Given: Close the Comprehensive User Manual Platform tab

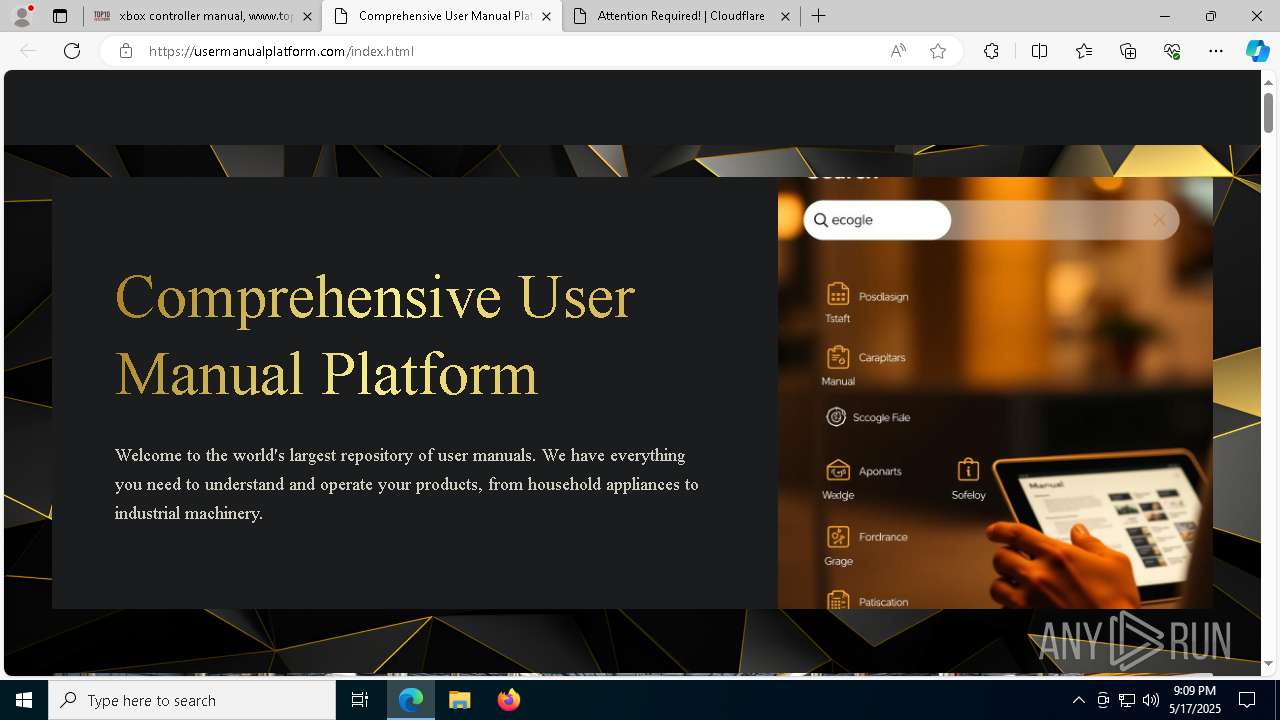Looking at the screenshot, I should (x=546, y=16).
